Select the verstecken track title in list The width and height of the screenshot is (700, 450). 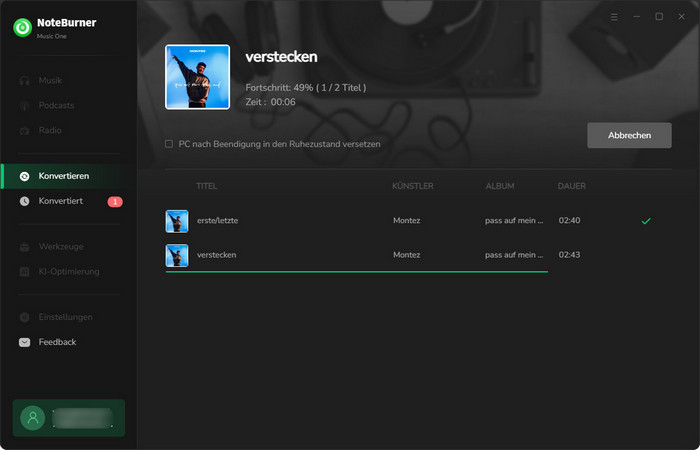tap(217, 255)
